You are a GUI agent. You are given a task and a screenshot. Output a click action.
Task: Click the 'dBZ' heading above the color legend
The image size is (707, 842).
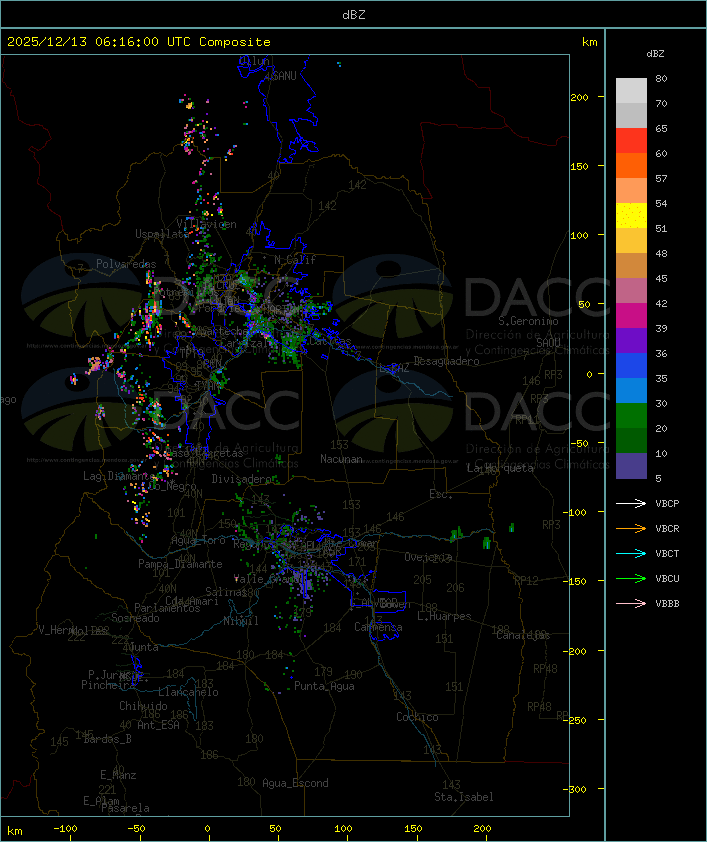[655, 54]
